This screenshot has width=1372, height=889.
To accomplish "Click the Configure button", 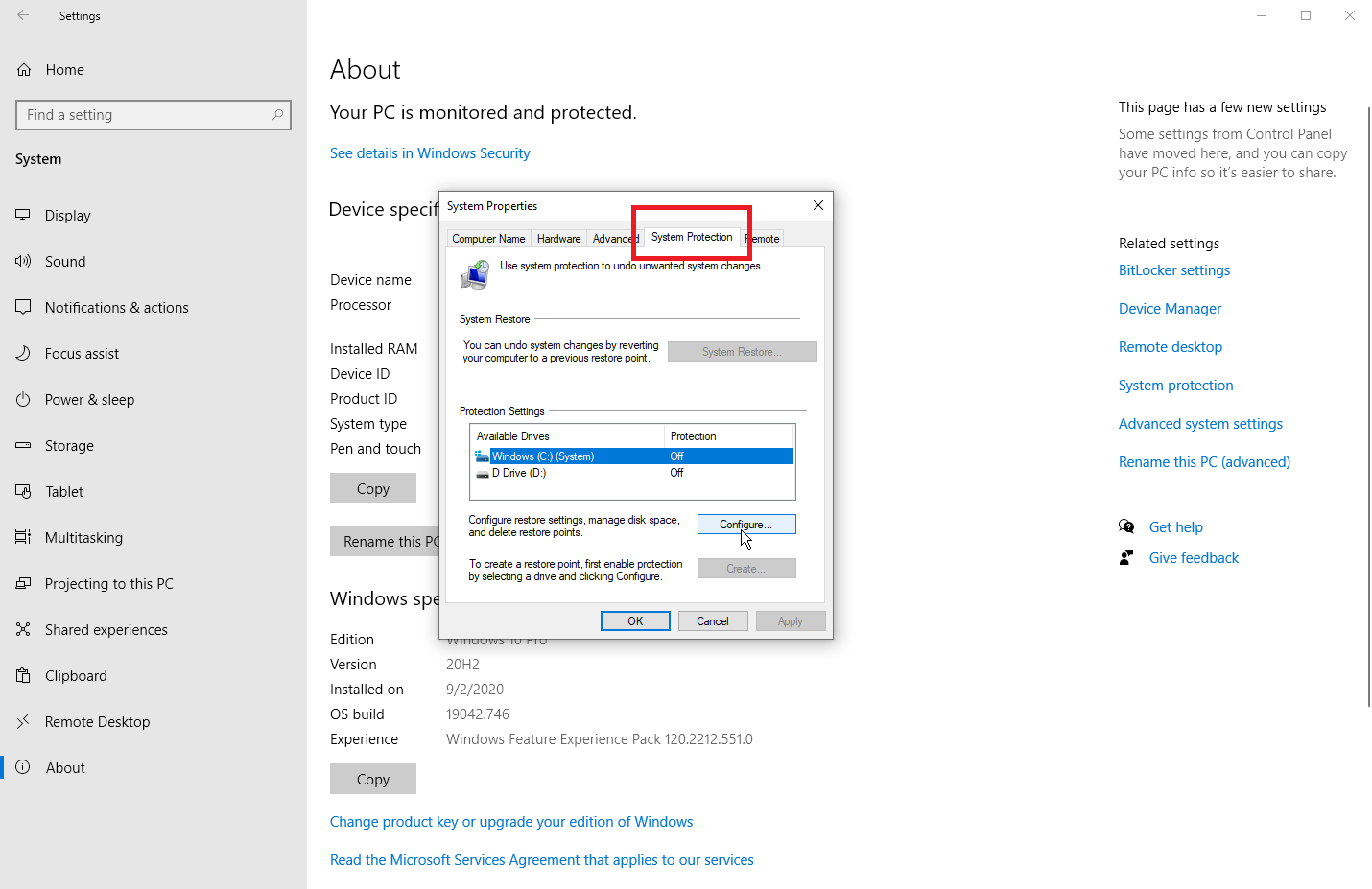I will pyautogui.click(x=746, y=525).
